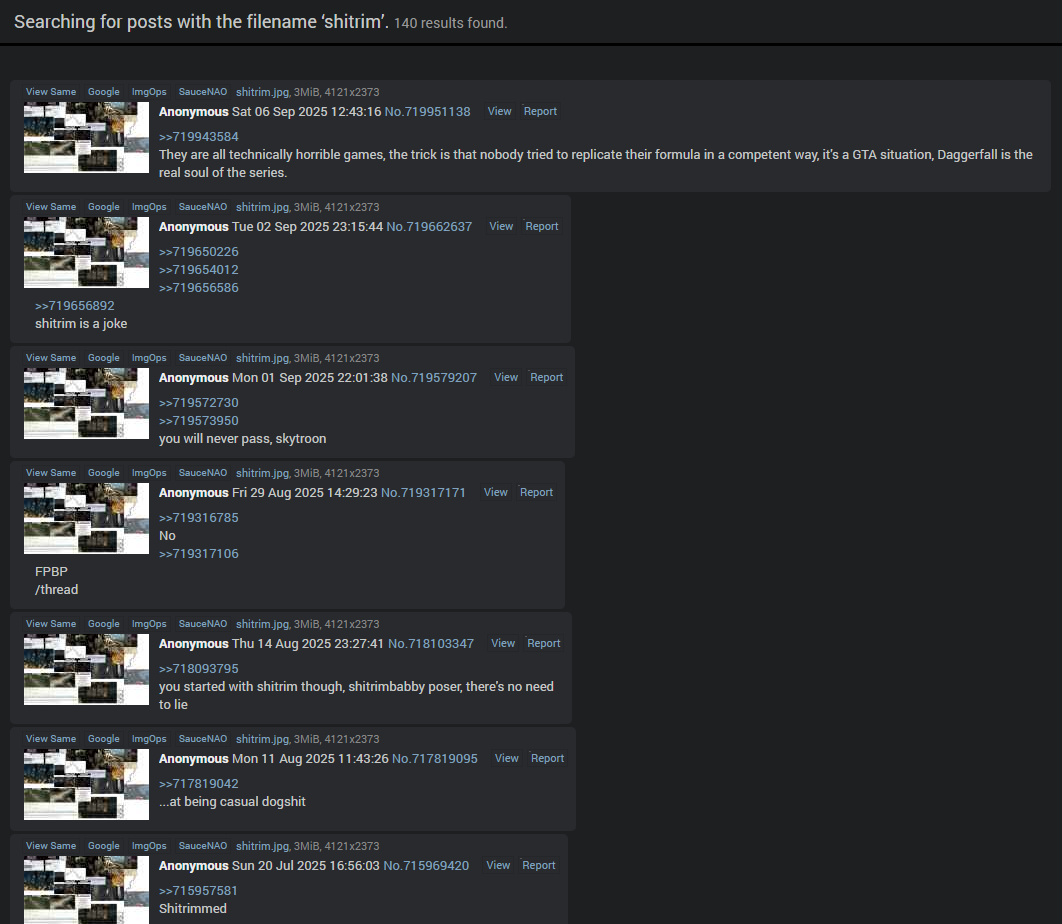This screenshot has width=1062, height=924.
Task: Click View button on post No.719579207
Action: [x=506, y=378]
